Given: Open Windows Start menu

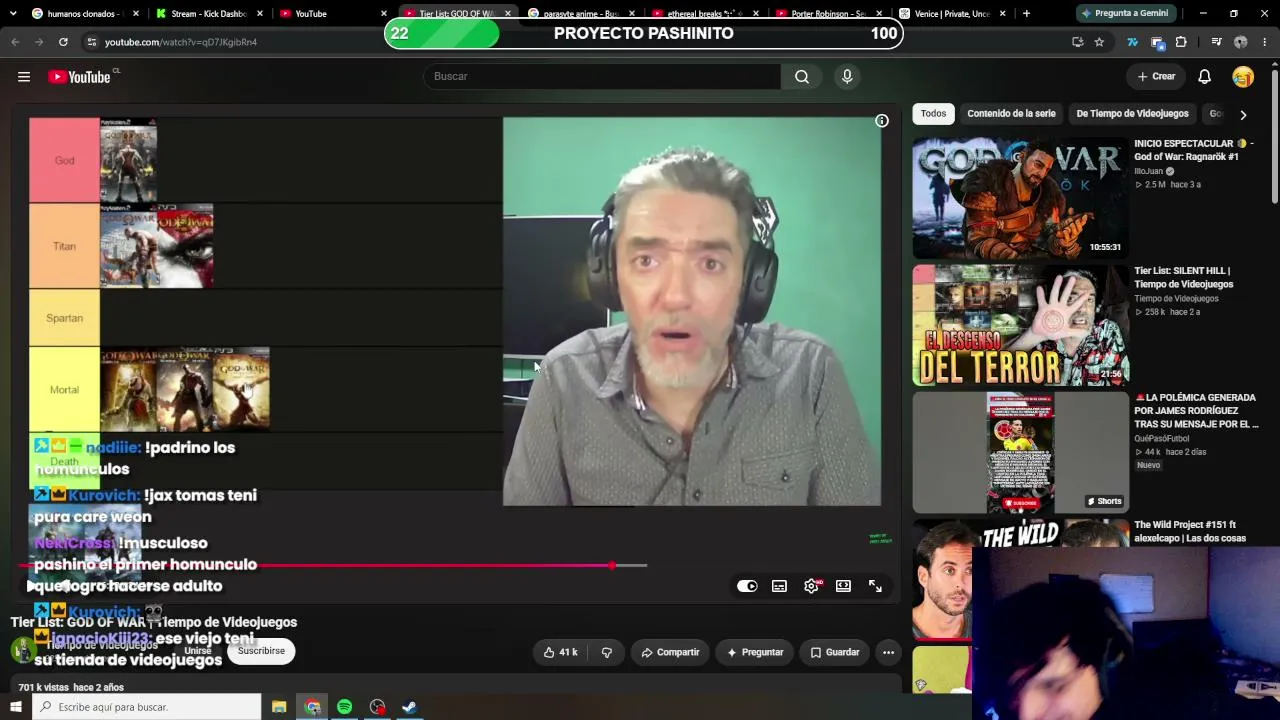Looking at the screenshot, I should (x=15, y=707).
